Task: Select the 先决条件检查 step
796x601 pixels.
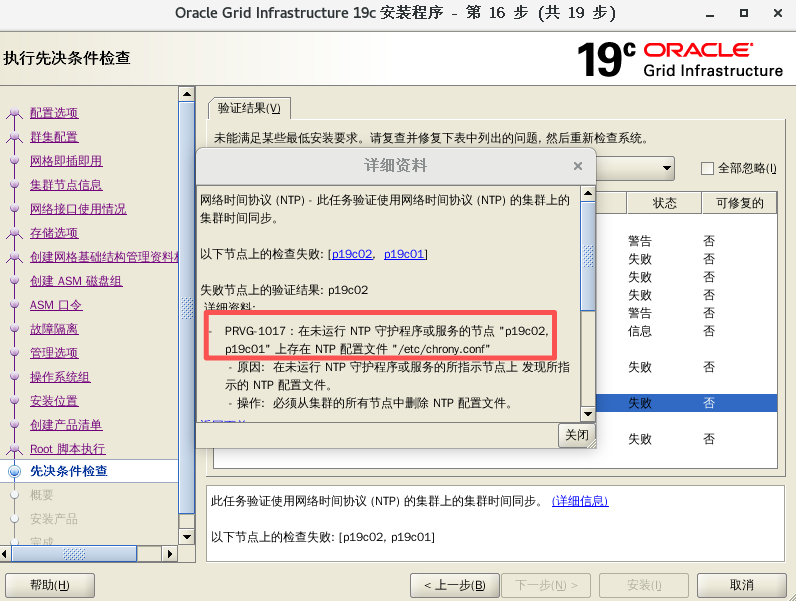Action: (69, 471)
